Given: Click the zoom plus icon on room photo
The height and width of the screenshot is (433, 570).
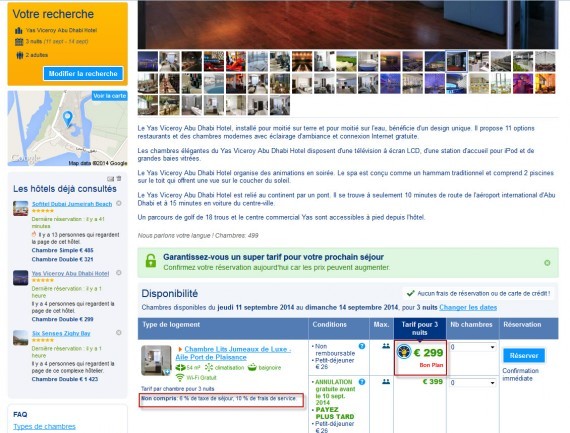Looking at the screenshot, I should click(x=167, y=372).
